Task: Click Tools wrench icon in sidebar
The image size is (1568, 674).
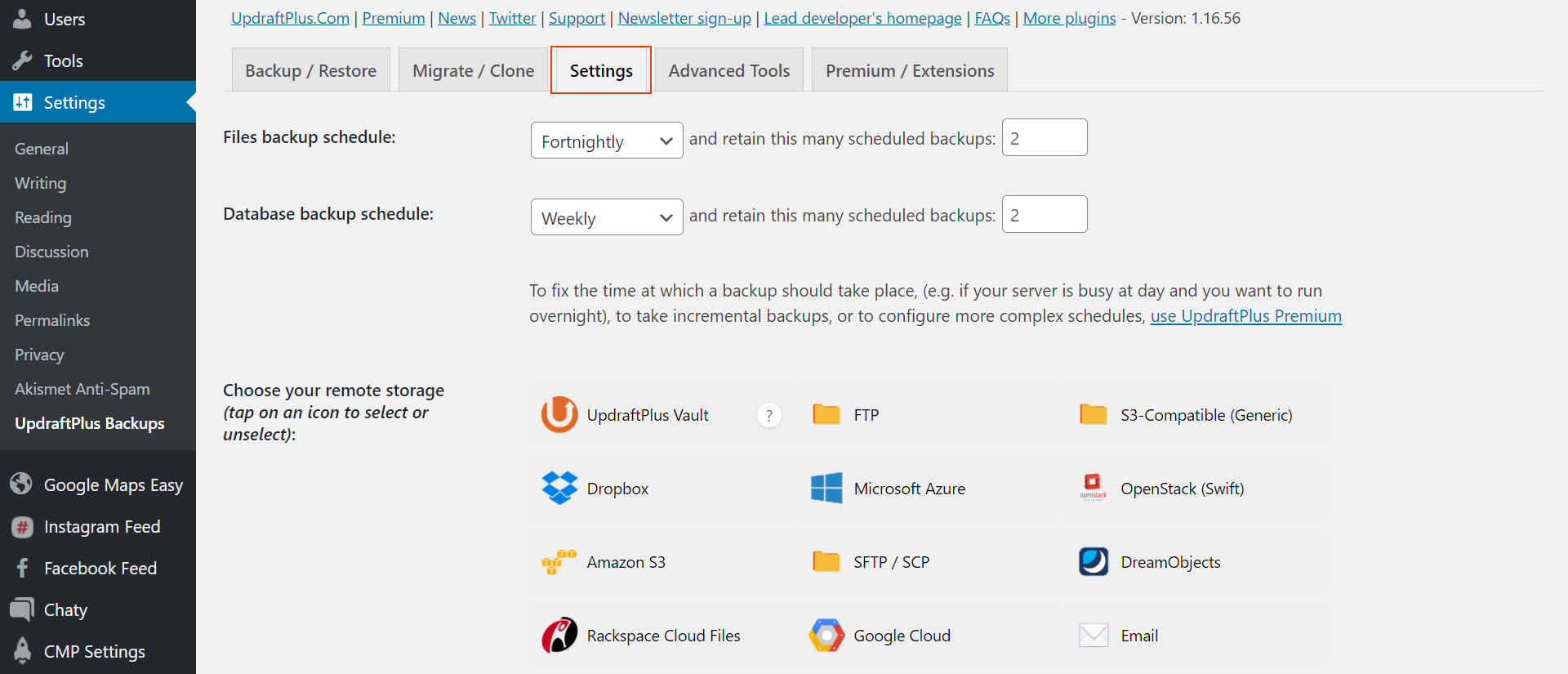Action: coord(23,60)
